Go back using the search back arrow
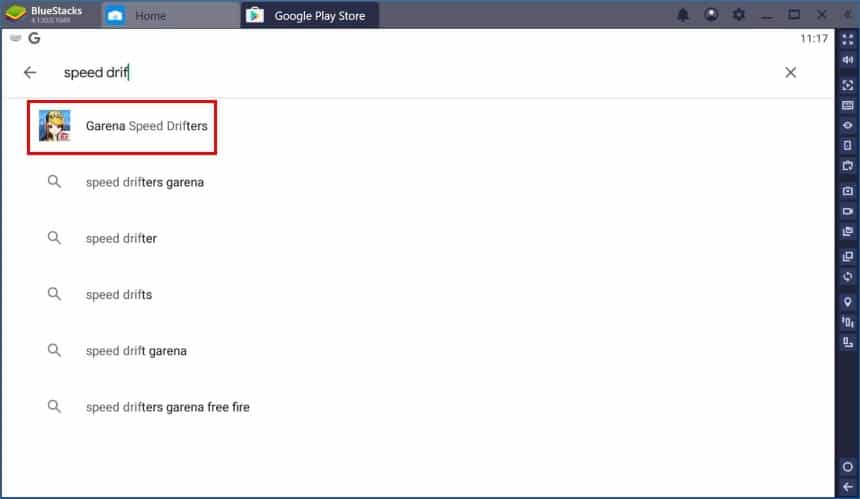 [30, 72]
